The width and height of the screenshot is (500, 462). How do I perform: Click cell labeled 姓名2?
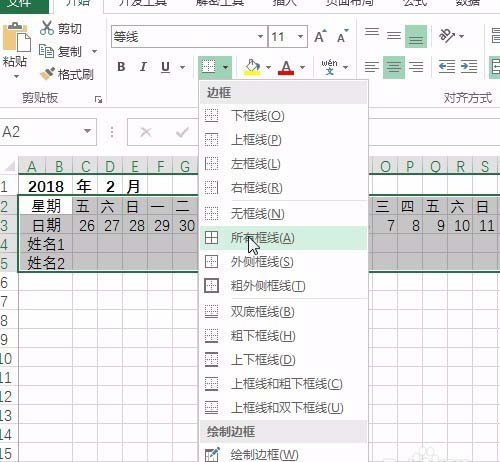point(46,263)
